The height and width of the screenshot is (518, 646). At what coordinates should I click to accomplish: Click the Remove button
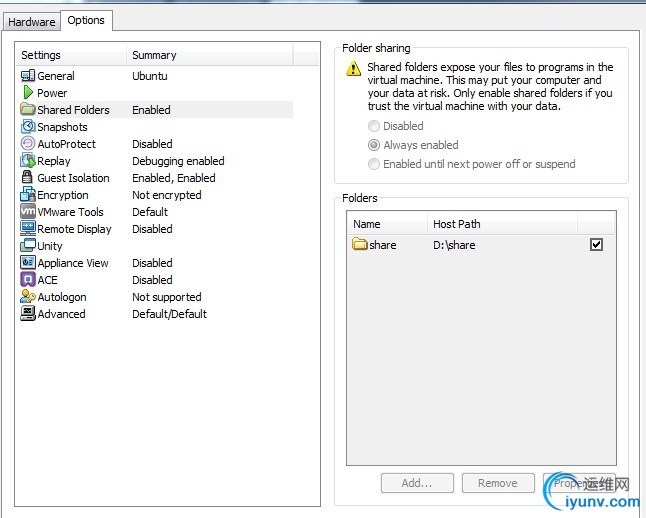click(498, 483)
